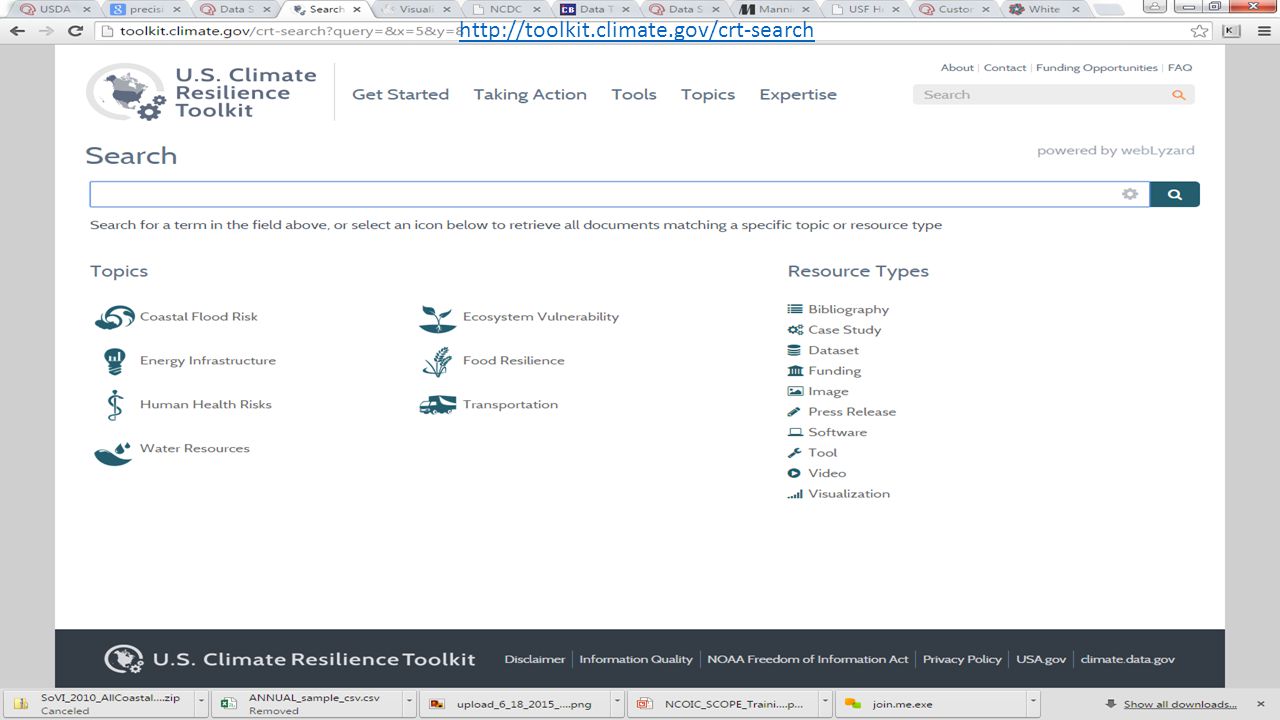Click the Video play icon

795,473
